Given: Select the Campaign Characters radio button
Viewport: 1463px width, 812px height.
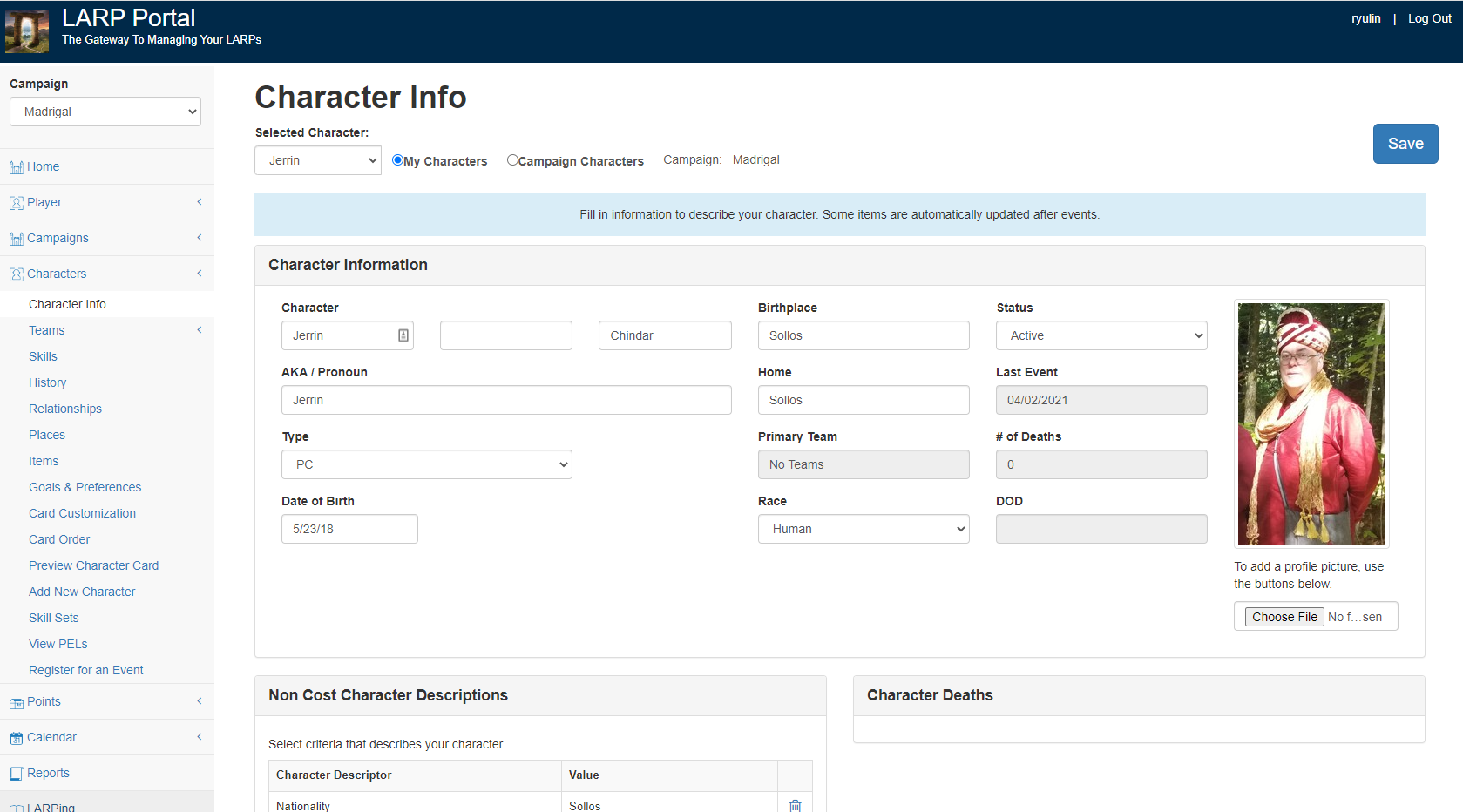Looking at the screenshot, I should [512, 160].
